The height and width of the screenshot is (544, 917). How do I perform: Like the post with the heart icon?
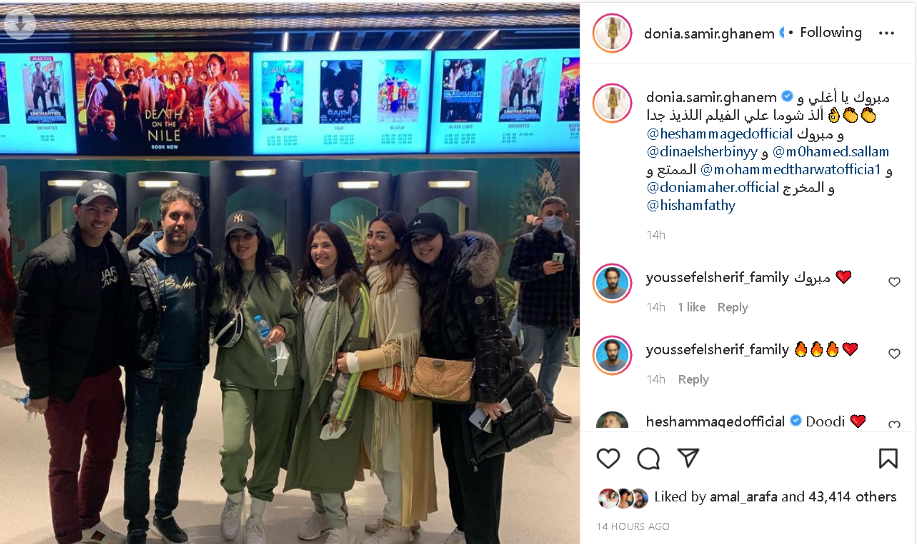pos(608,459)
